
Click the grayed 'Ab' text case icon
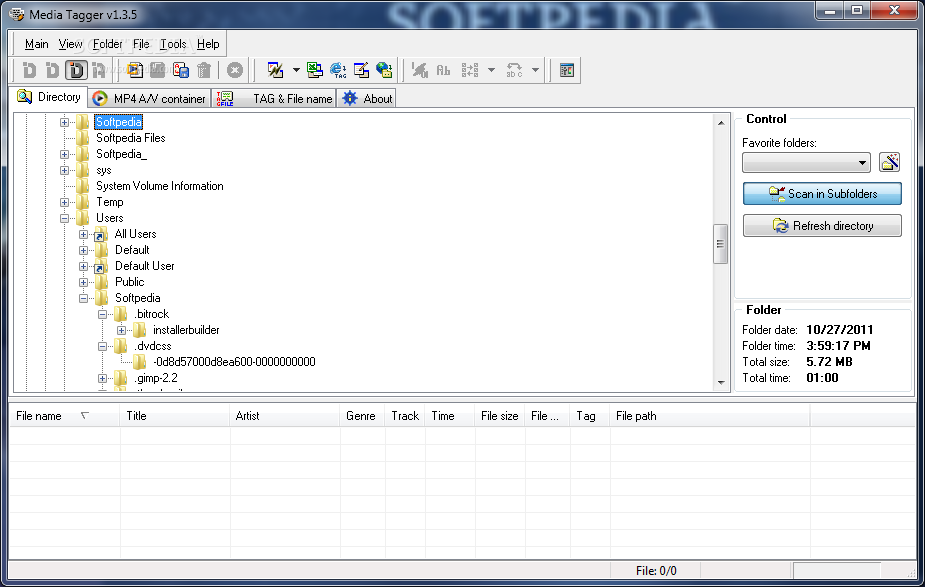(443, 70)
